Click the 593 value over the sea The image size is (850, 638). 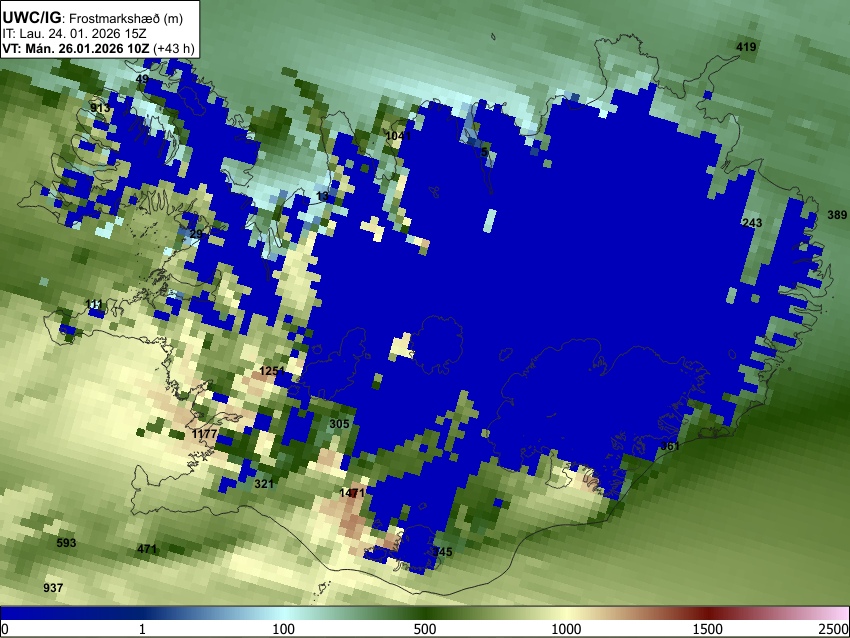coord(66,543)
